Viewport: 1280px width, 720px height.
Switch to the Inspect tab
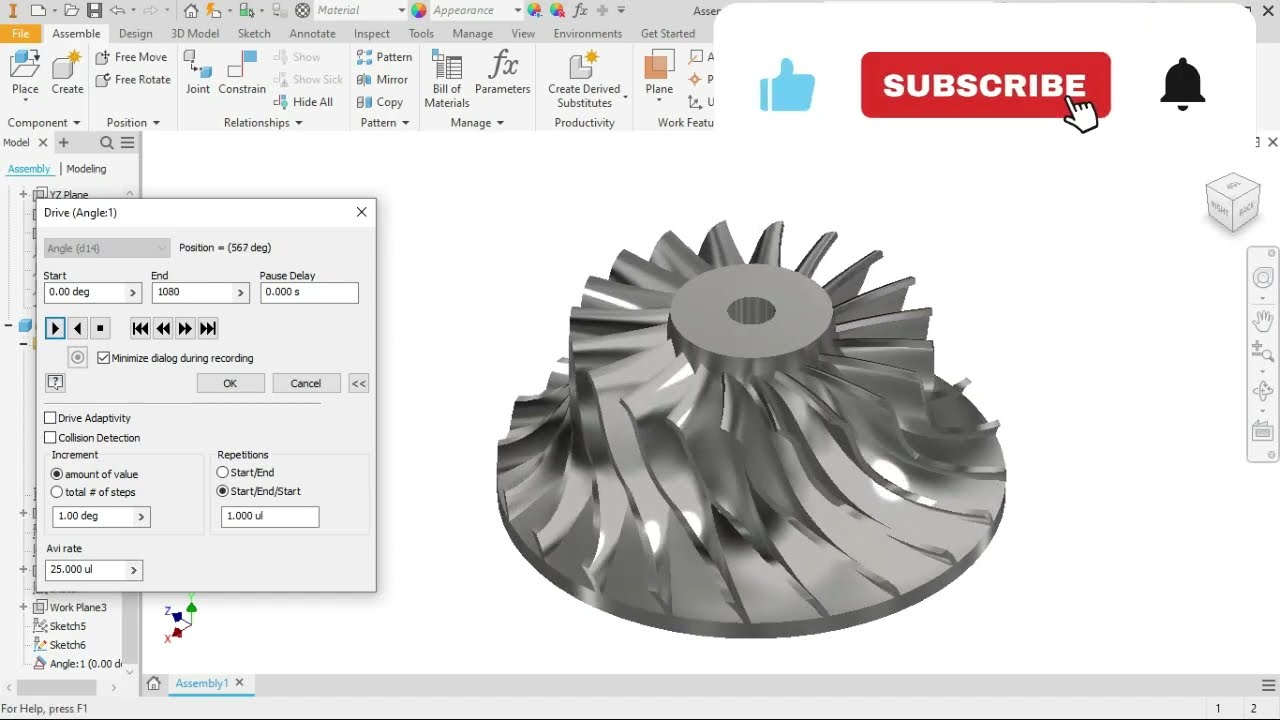point(372,33)
